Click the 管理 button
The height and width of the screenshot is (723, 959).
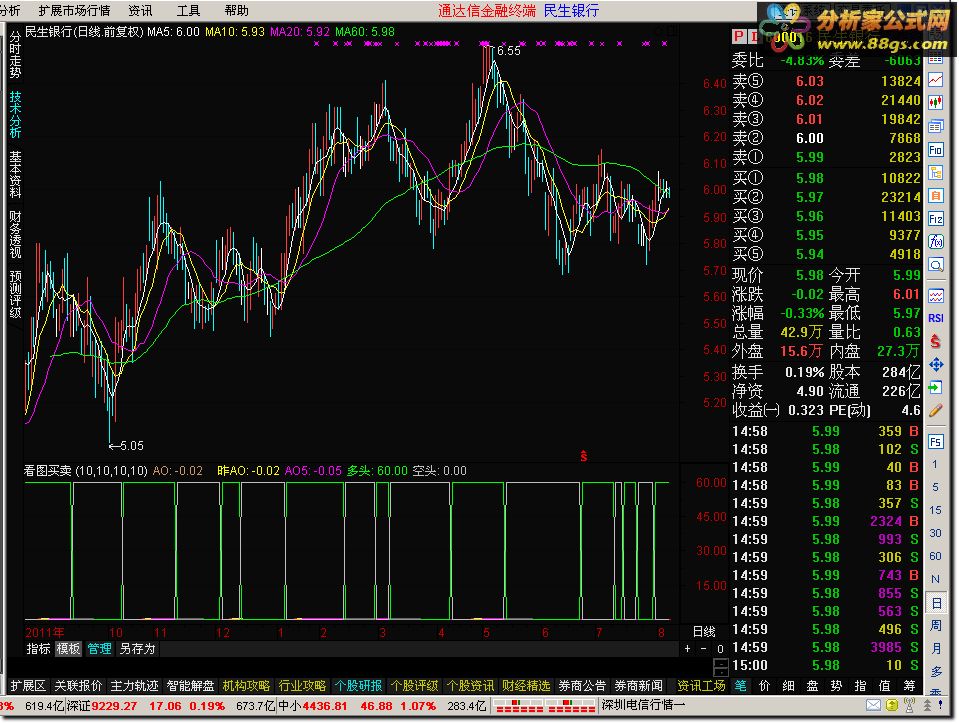tap(99, 649)
